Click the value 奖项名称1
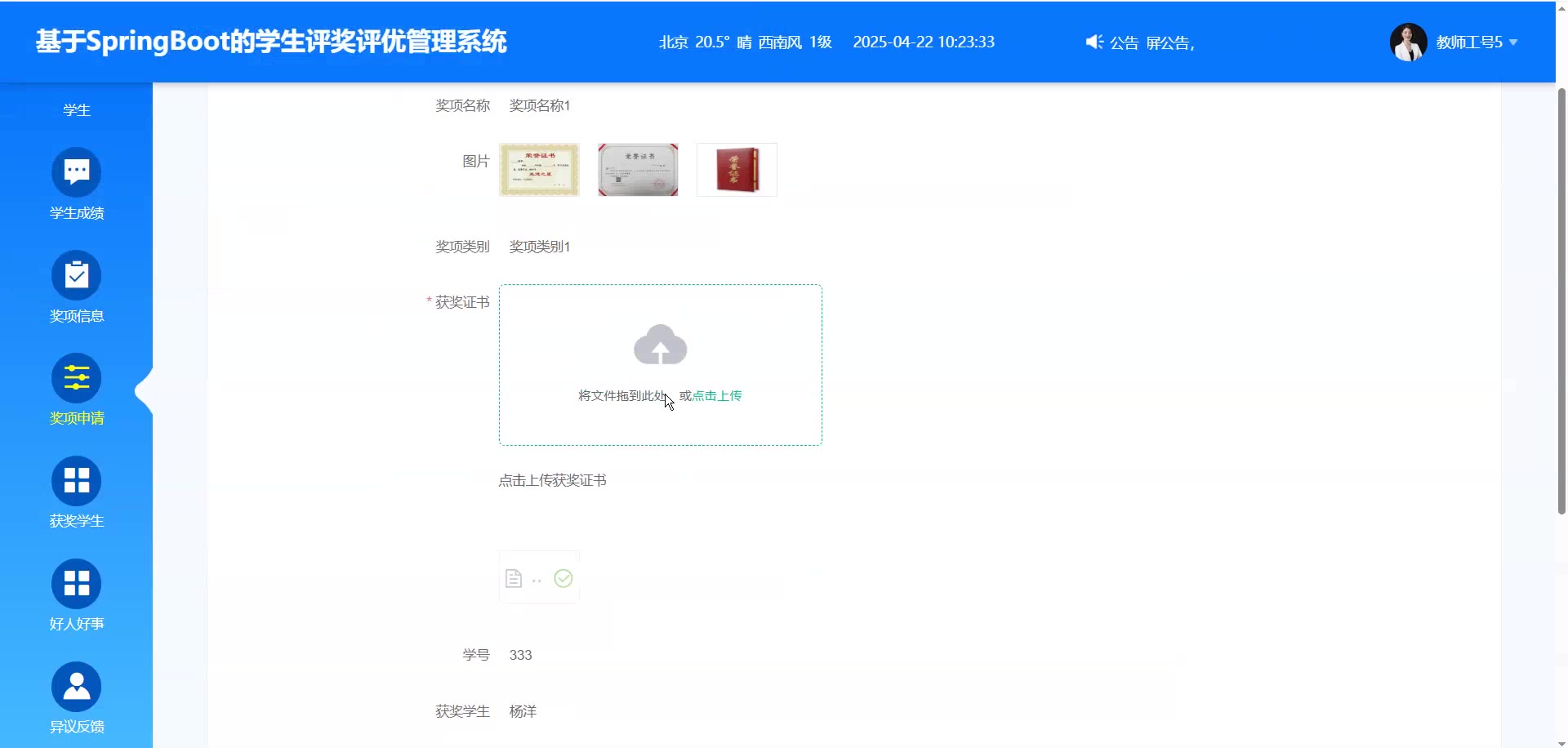Viewport: 1568px width, 748px height. 540,106
